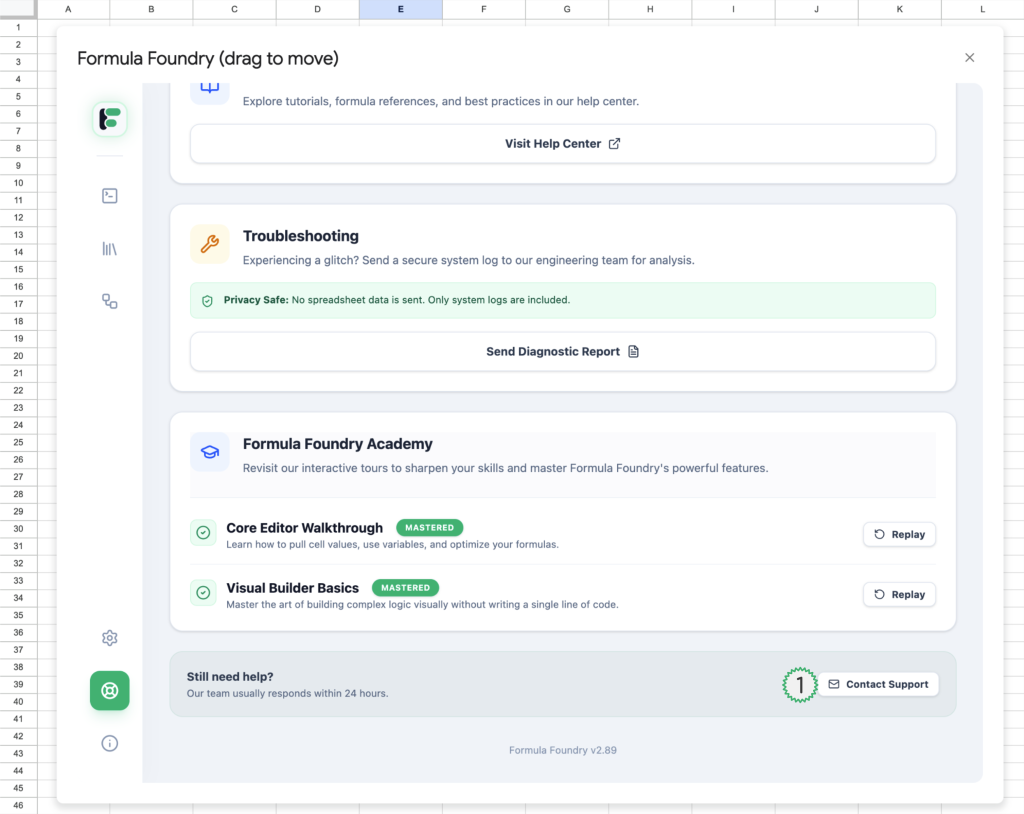Close the Formula Foundry dialog

point(969,58)
